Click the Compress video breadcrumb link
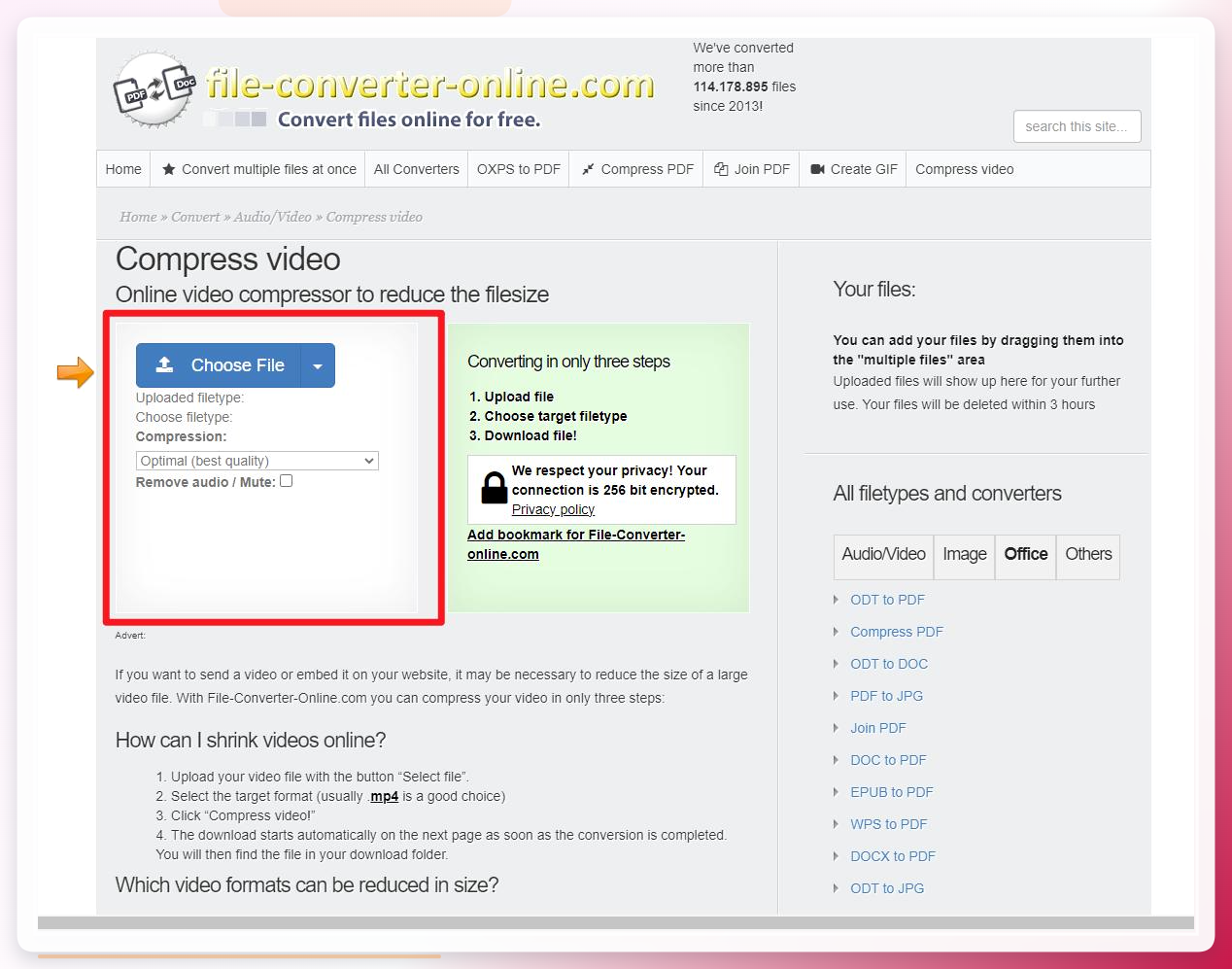This screenshot has width=1232, height=969. (374, 217)
